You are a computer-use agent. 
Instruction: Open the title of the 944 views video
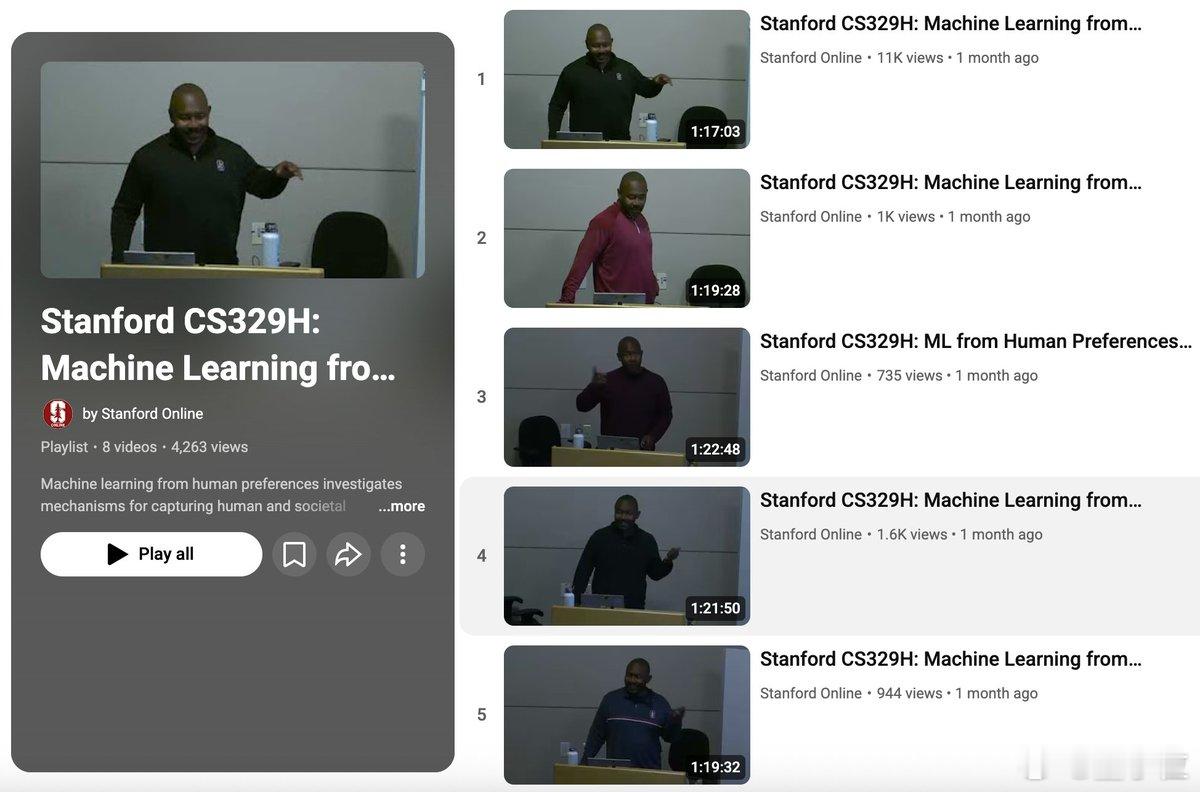950,659
